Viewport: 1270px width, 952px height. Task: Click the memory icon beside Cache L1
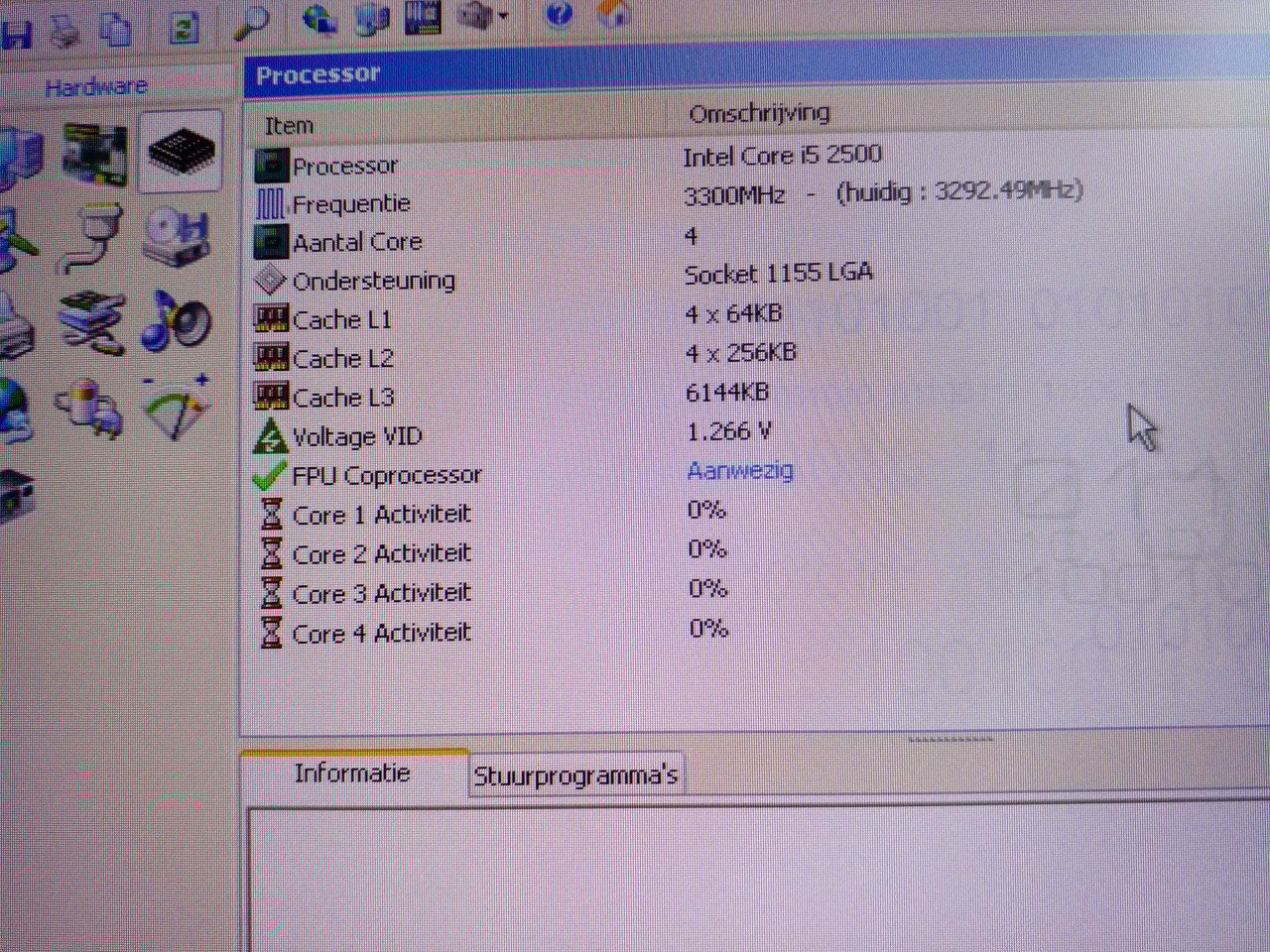(x=271, y=319)
